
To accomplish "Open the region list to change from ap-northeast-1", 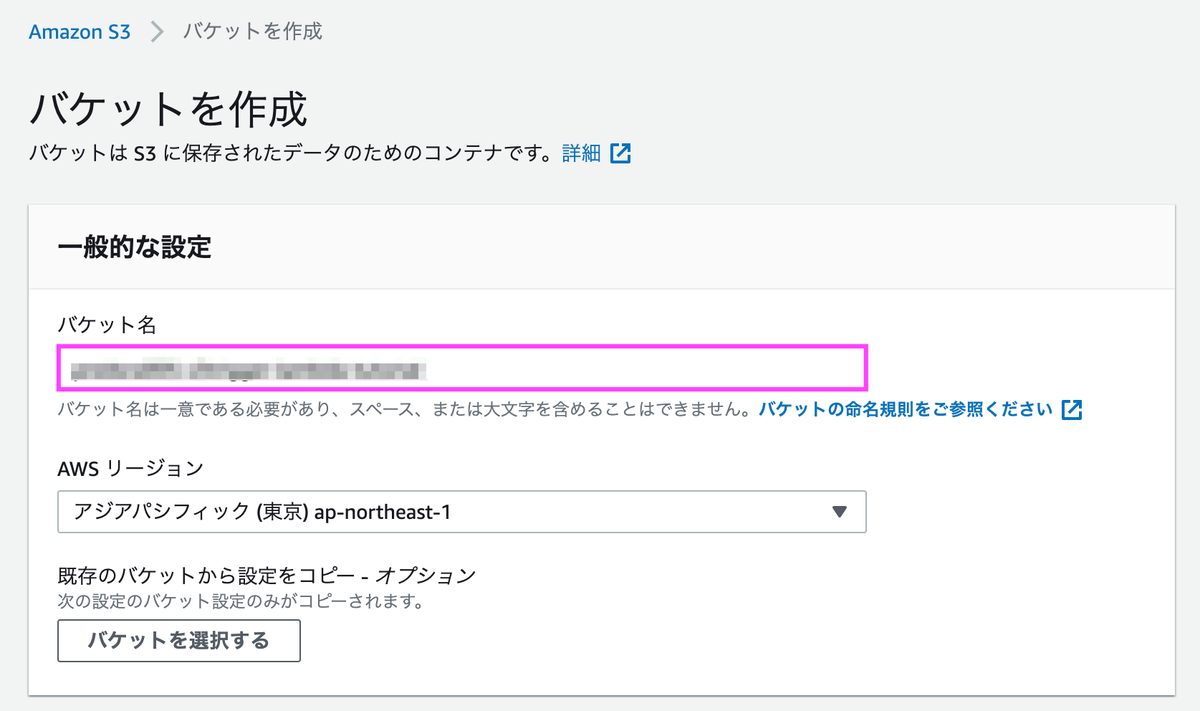I will (460, 511).
